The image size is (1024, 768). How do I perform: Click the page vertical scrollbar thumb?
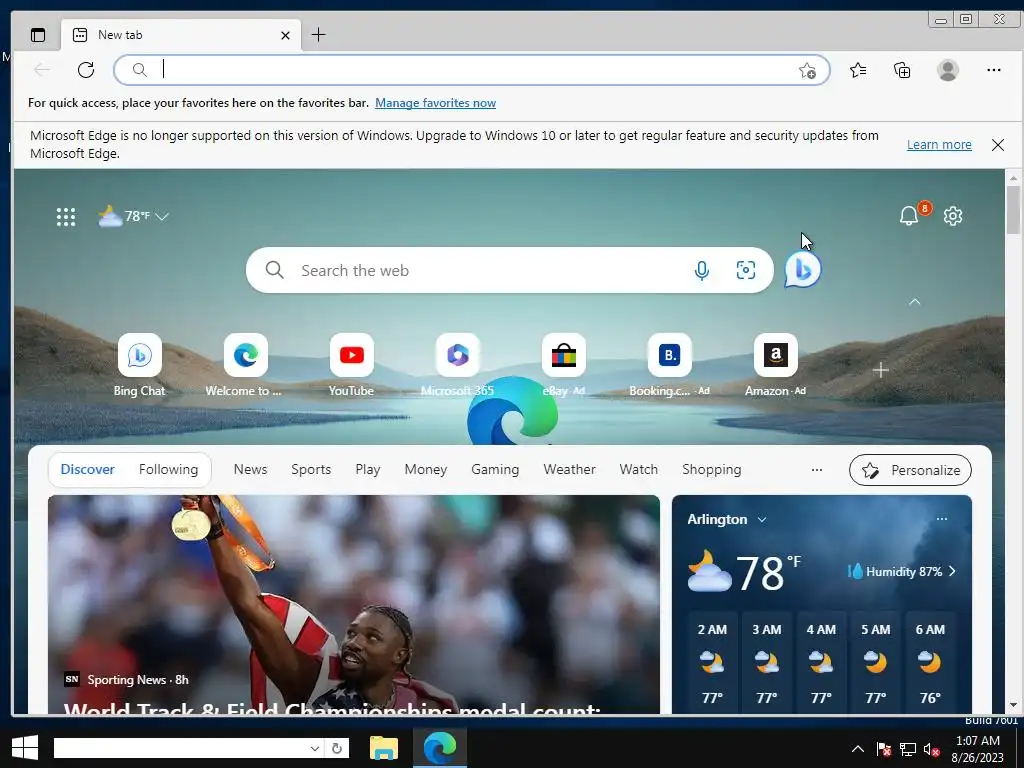[1014, 209]
